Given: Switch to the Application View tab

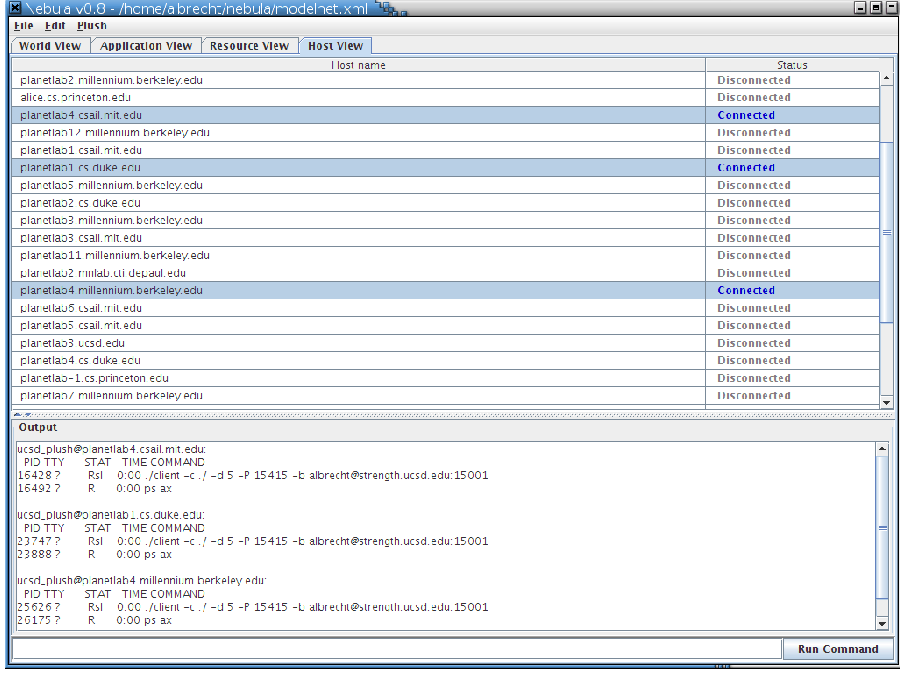Looking at the screenshot, I should point(146,46).
